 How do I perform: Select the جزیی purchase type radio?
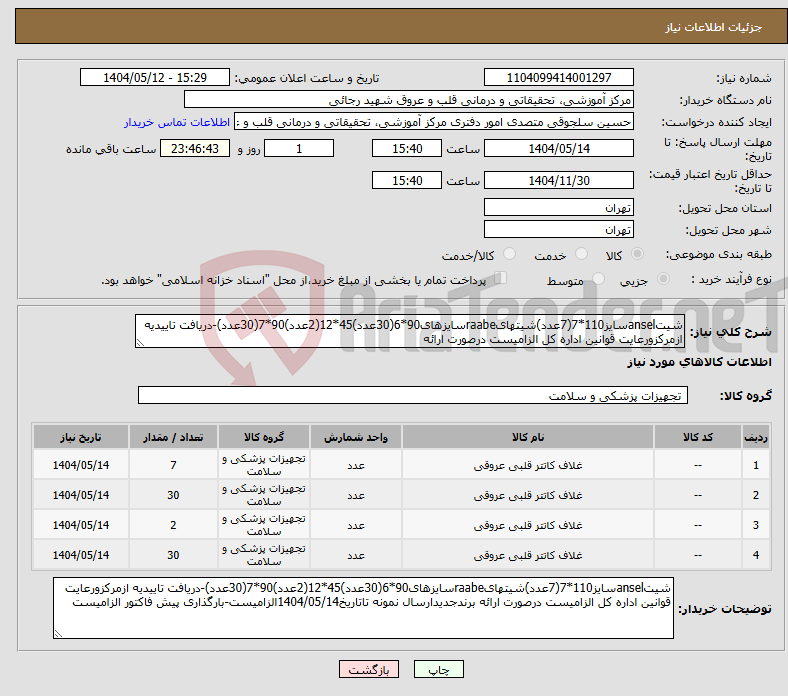tap(663, 279)
